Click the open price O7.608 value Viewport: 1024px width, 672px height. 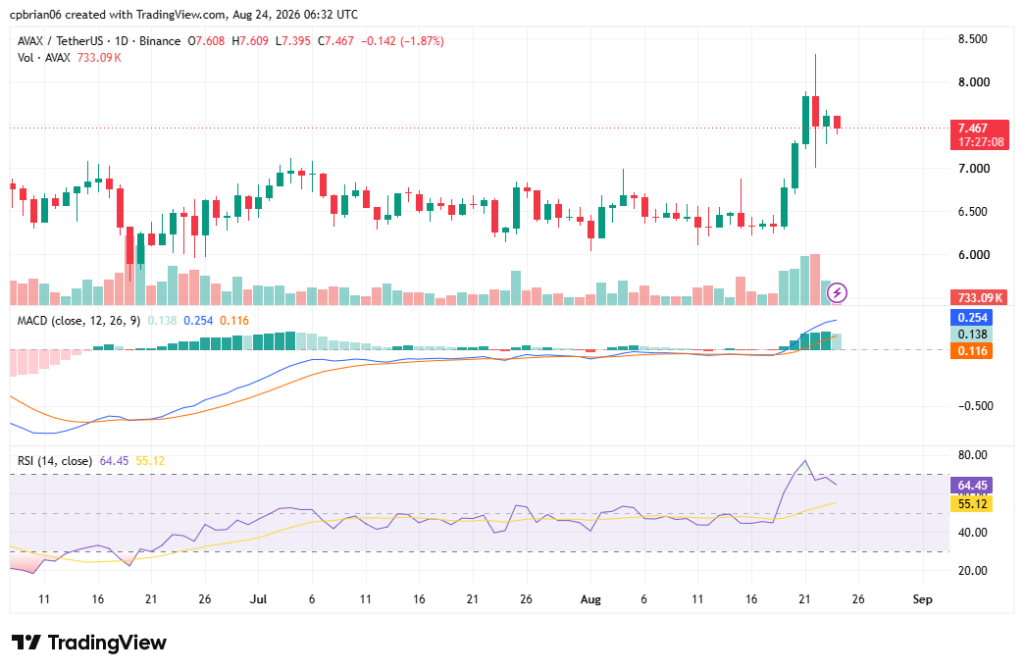click(x=206, y=41)
